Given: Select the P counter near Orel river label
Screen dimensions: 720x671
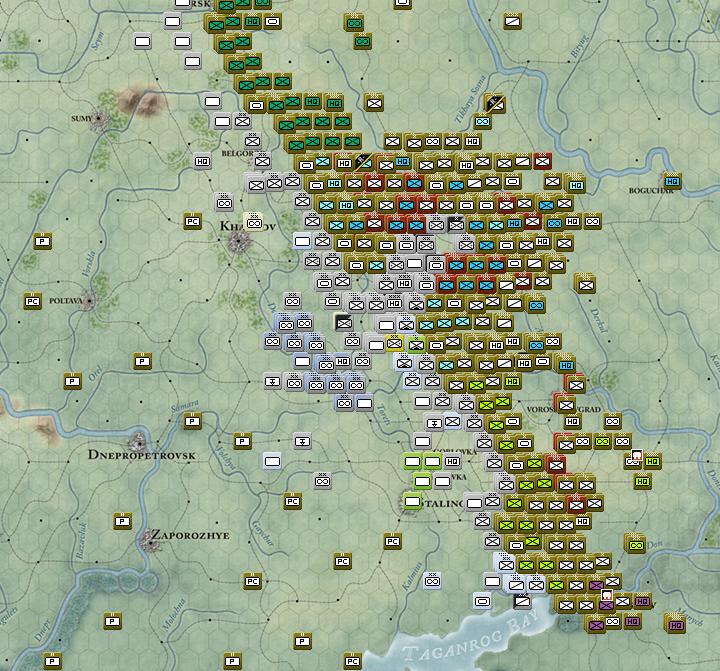Looking at the screenshot, I should [72, 381].
